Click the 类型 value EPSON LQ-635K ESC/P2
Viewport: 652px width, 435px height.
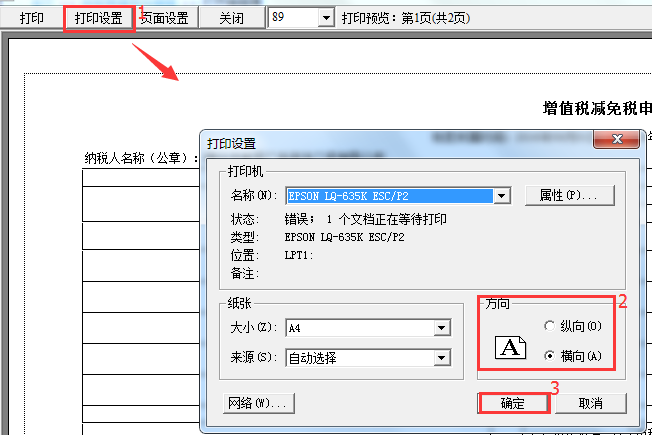tap(344, 237)
